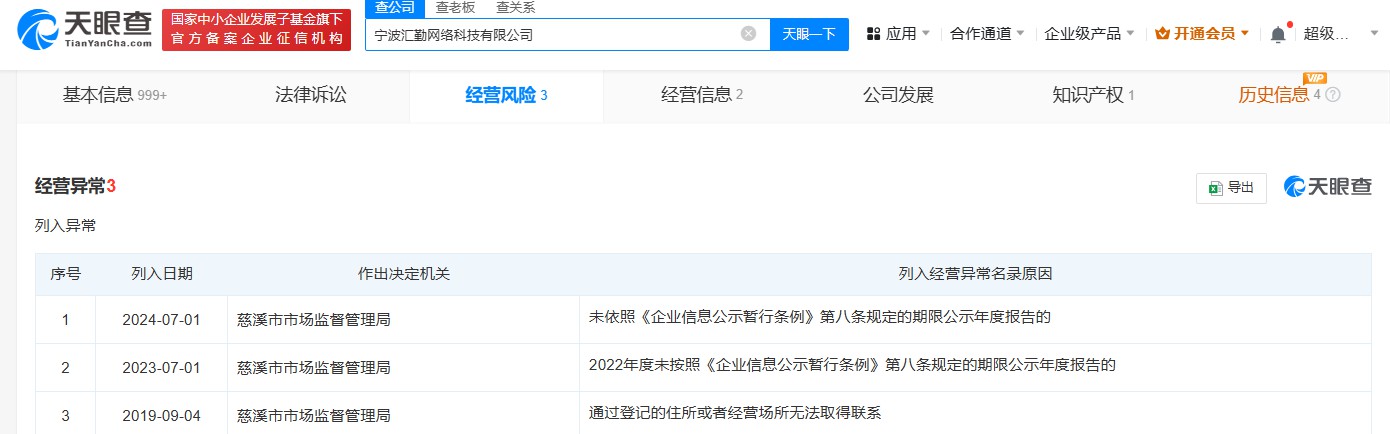1390x434 pixels.
Task: Switch to the 基本信息 tab
Action: [x=114, y=95]
